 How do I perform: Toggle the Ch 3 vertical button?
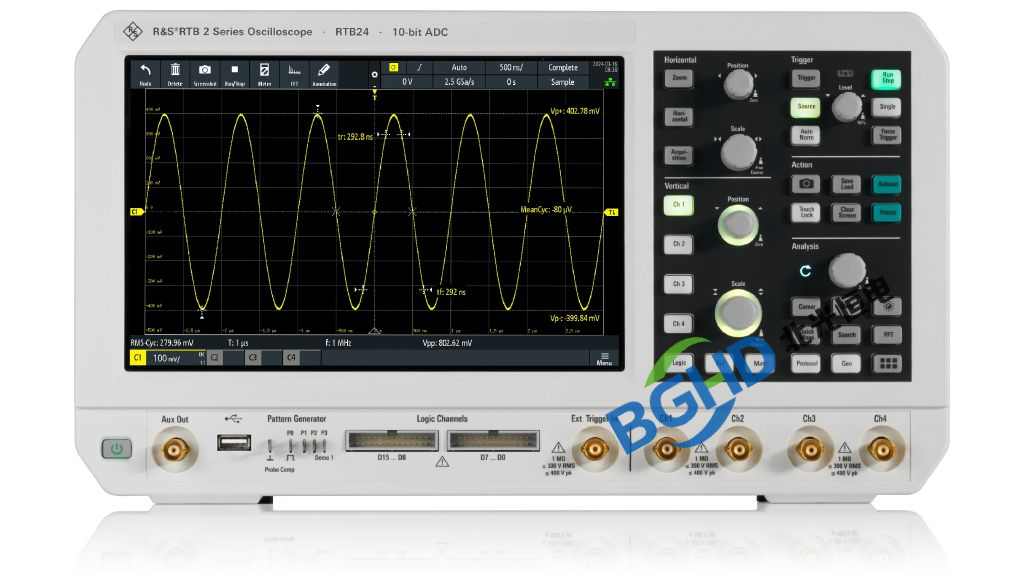tap(679, 283)
